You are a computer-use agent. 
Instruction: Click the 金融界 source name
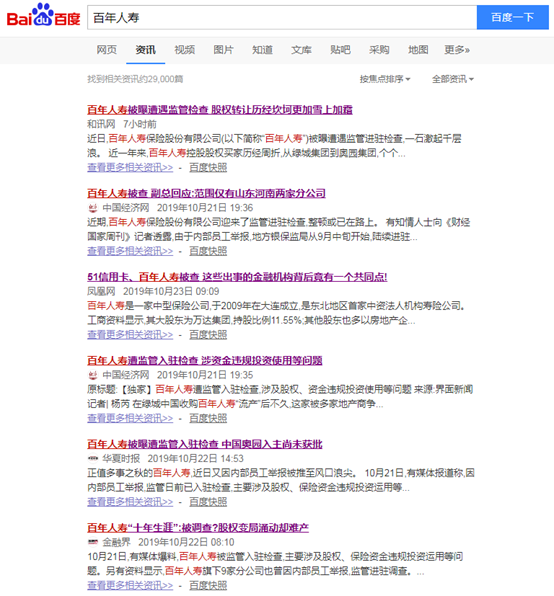click(x=116, y=542)
